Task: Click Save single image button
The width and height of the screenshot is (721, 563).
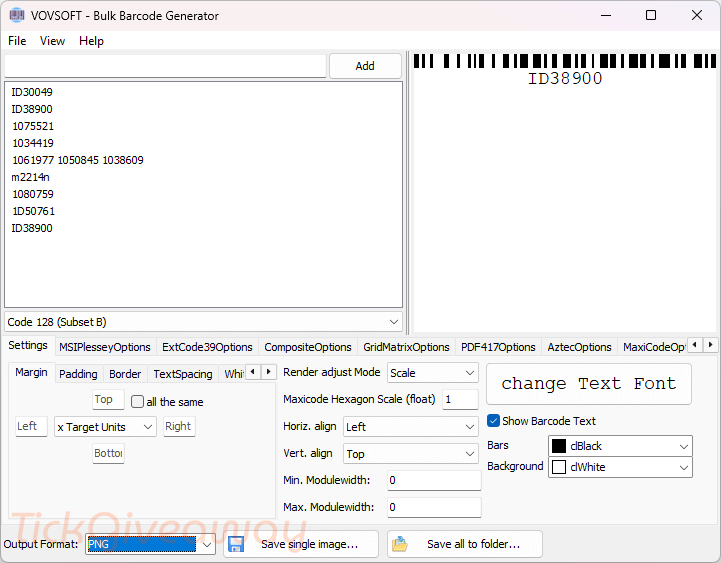Action: tap(301, 544)
